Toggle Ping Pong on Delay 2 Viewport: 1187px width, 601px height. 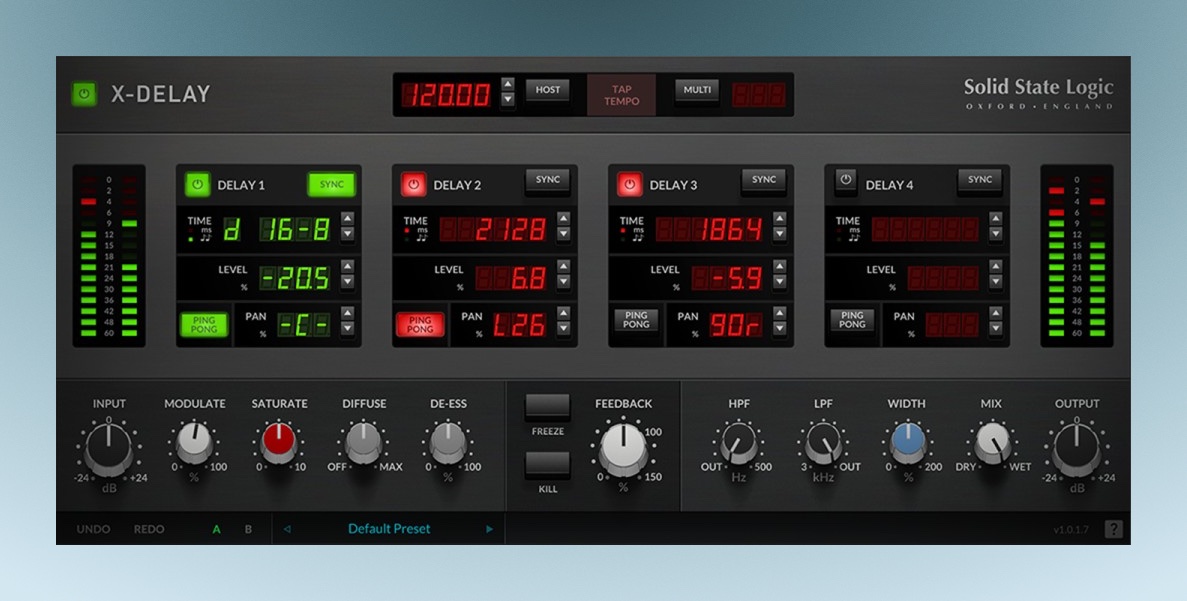point(420,325)
